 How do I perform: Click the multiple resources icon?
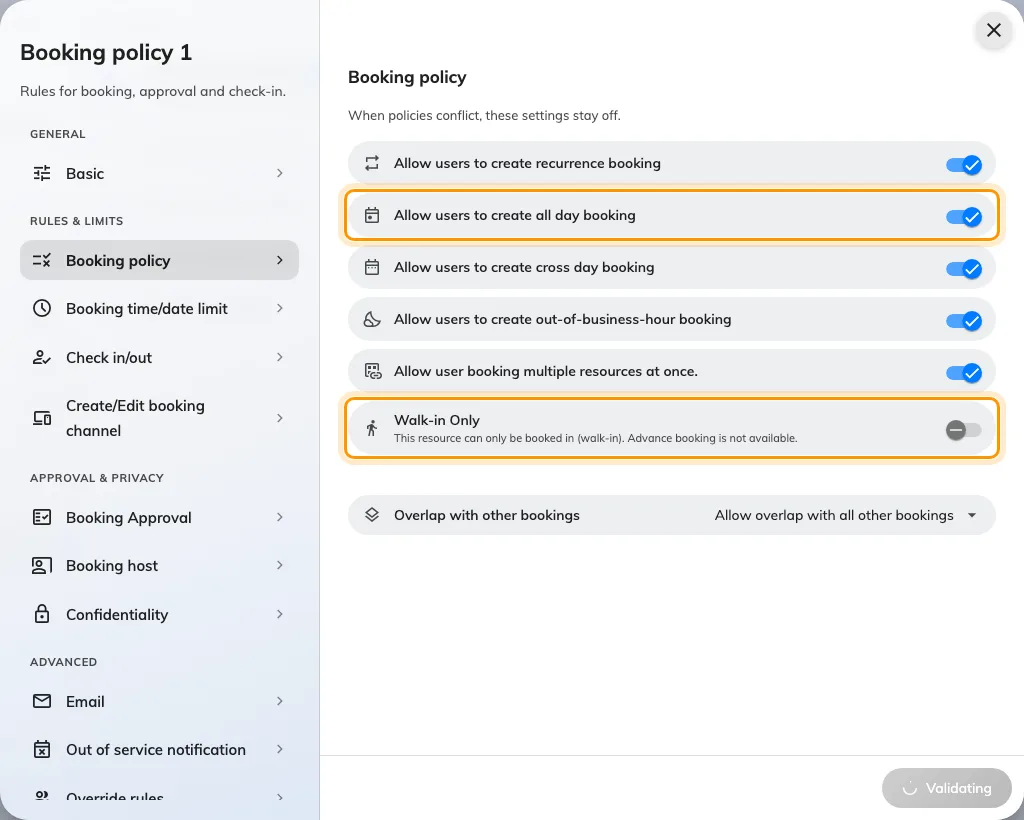(372, 371)
